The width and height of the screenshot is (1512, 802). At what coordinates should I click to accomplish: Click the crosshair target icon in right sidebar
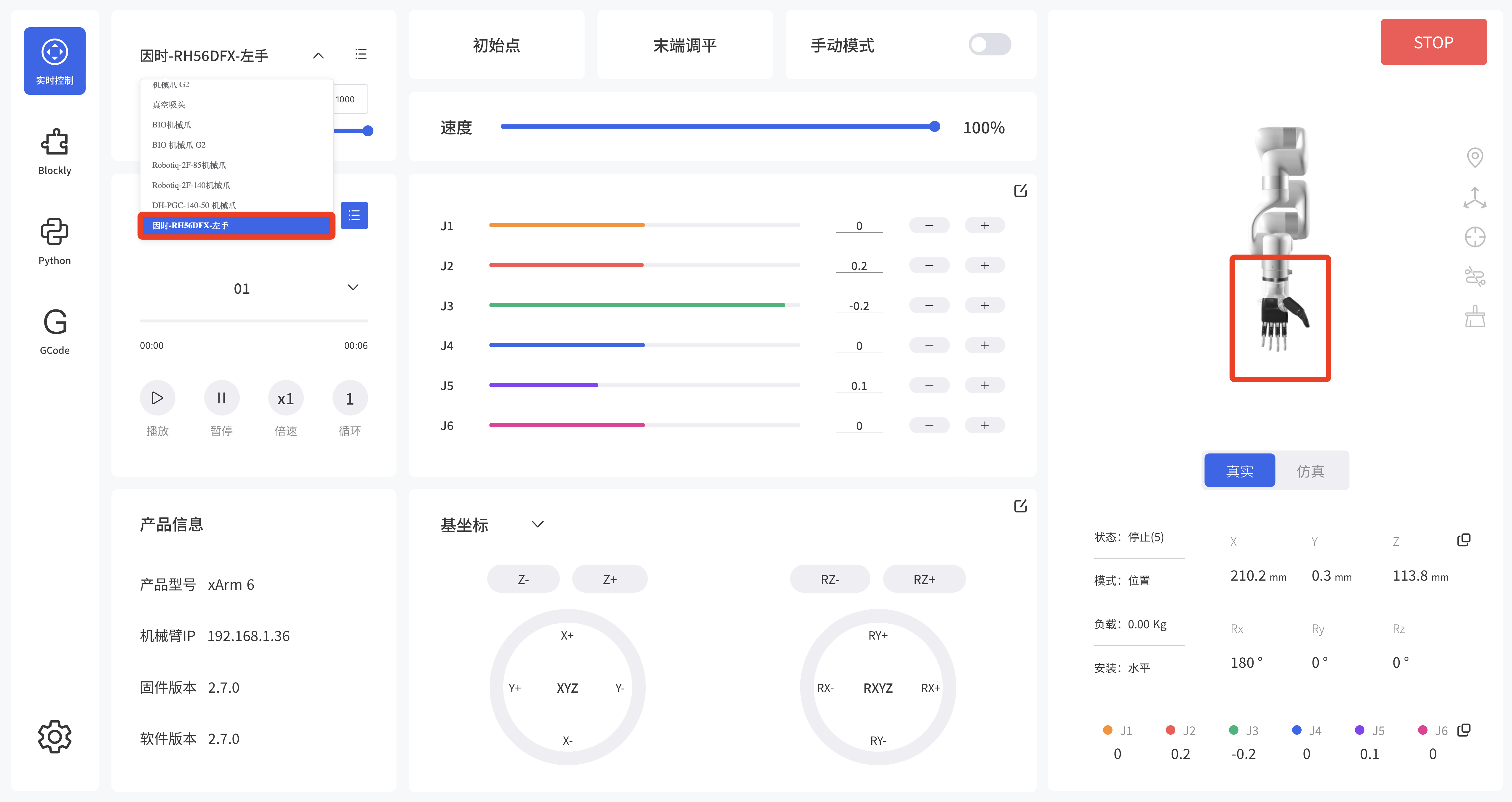[x=1475, y=237]
